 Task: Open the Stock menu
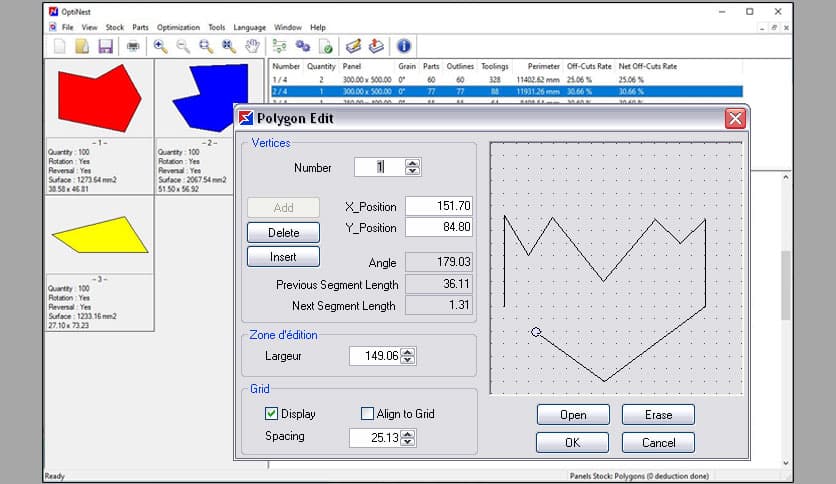(115, 27)
